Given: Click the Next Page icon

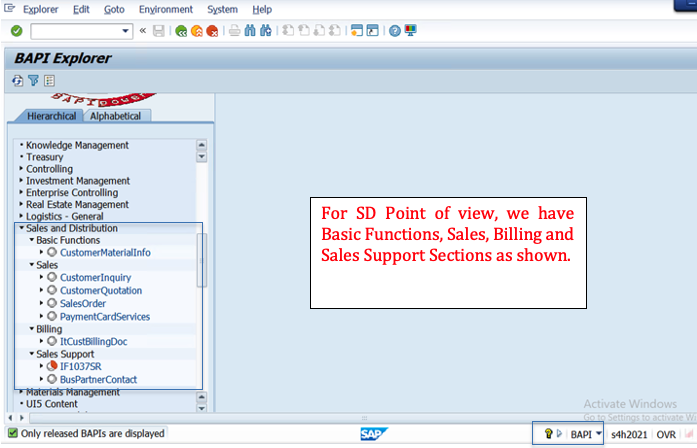Looking at the screenshot, I should coord(319,31).
